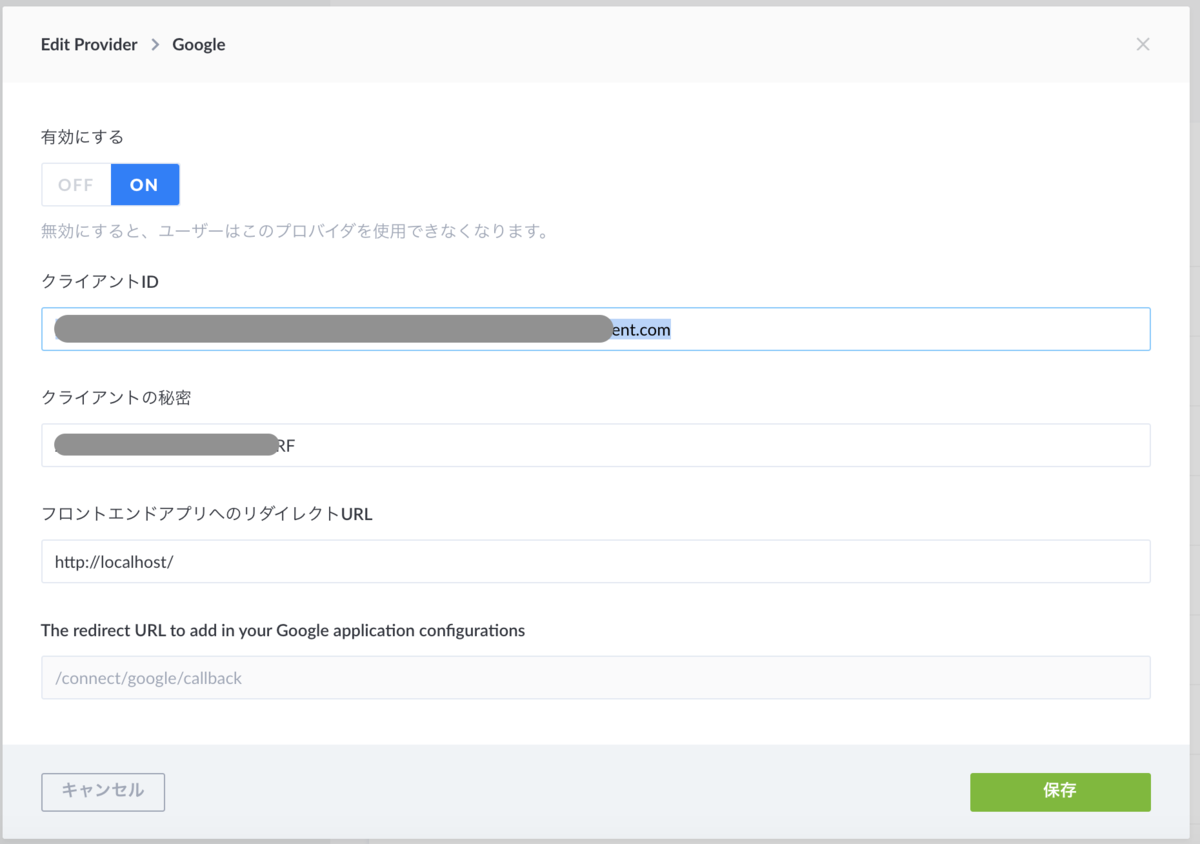Click the フロントエンドアプリへのリダイレクトURL label
This screenshot has height=844, width=1200.
(207, 514)
